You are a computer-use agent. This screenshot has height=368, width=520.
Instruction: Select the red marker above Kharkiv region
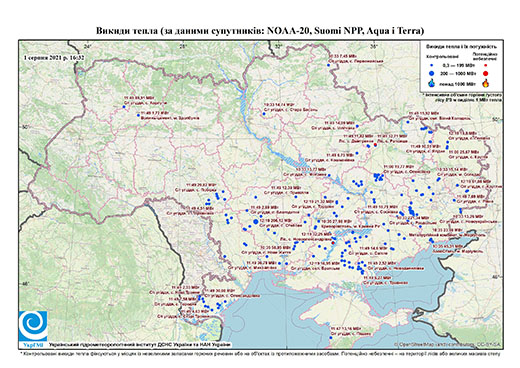point(375,144)
